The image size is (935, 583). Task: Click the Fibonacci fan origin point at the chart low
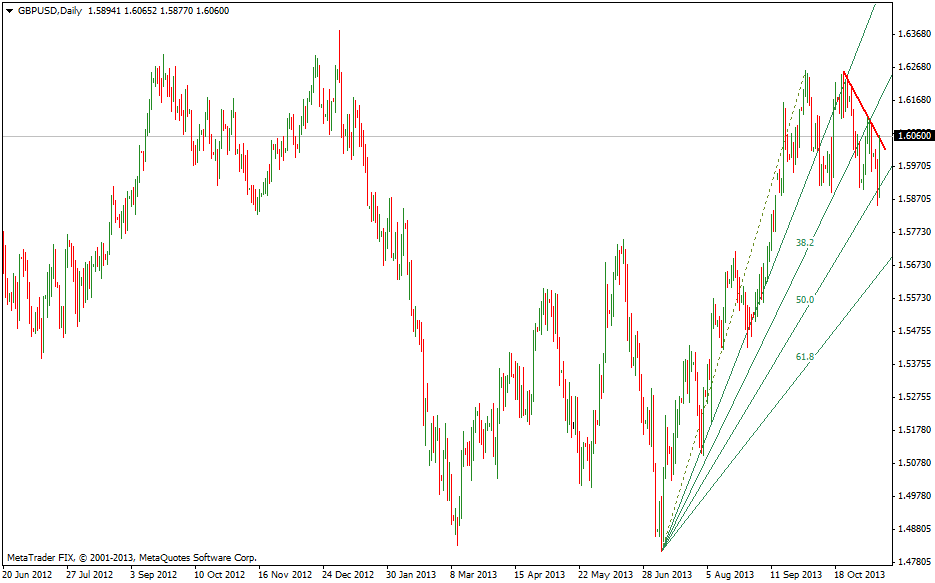click(662, 551)
